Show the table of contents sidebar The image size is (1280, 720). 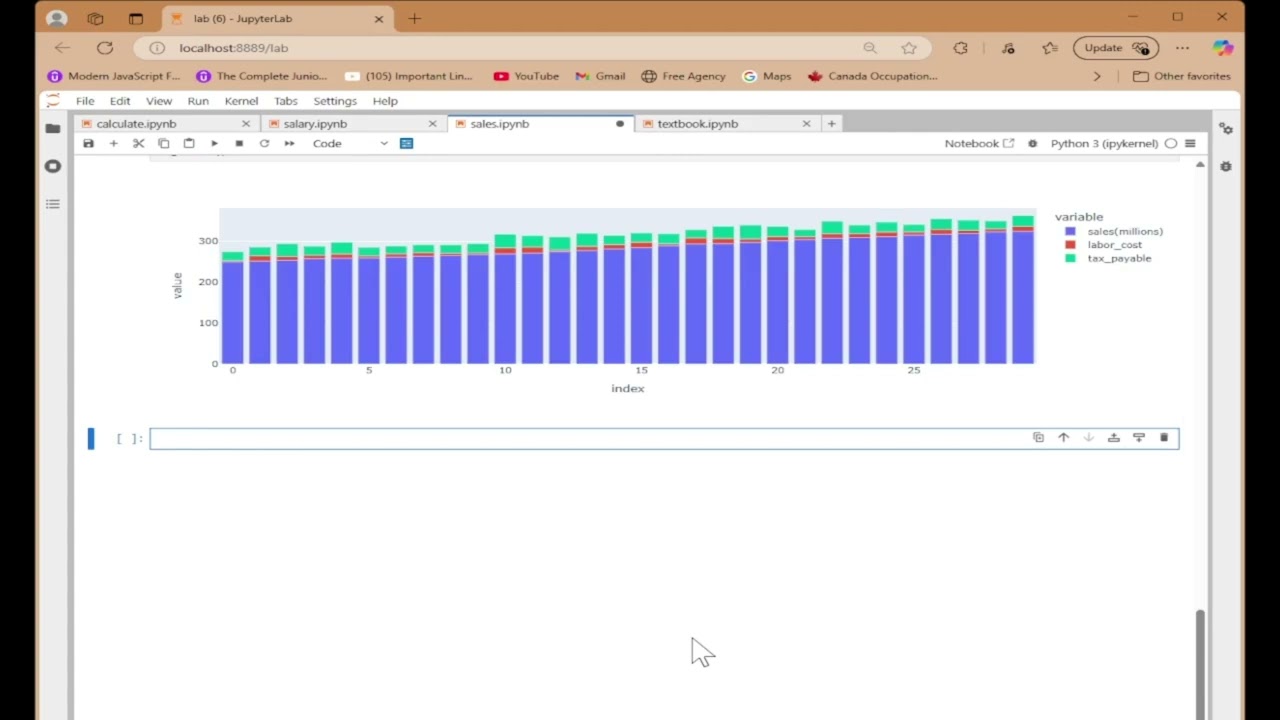53,204
